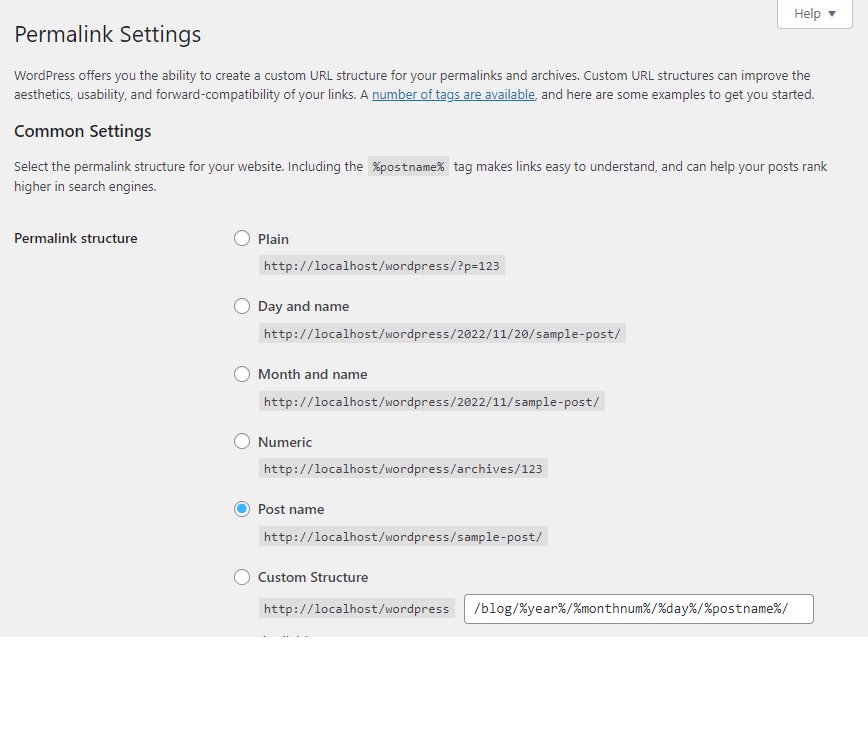This screenshot has height=740, width=868.
Task: Open the 'number of tags are available' link
Action: [x=454, y=95]
